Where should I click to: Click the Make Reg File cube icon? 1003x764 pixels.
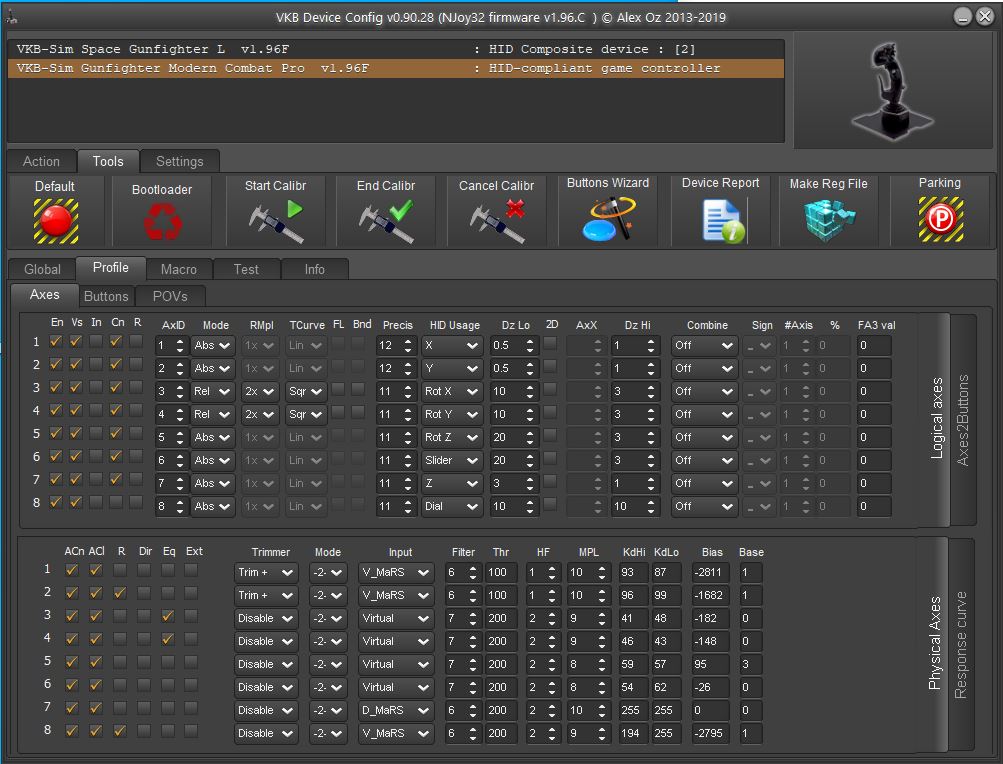tap(829, 219)
